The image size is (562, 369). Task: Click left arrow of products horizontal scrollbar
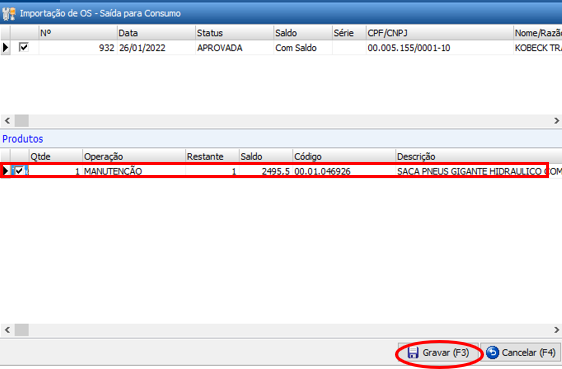tap(7, 330)
